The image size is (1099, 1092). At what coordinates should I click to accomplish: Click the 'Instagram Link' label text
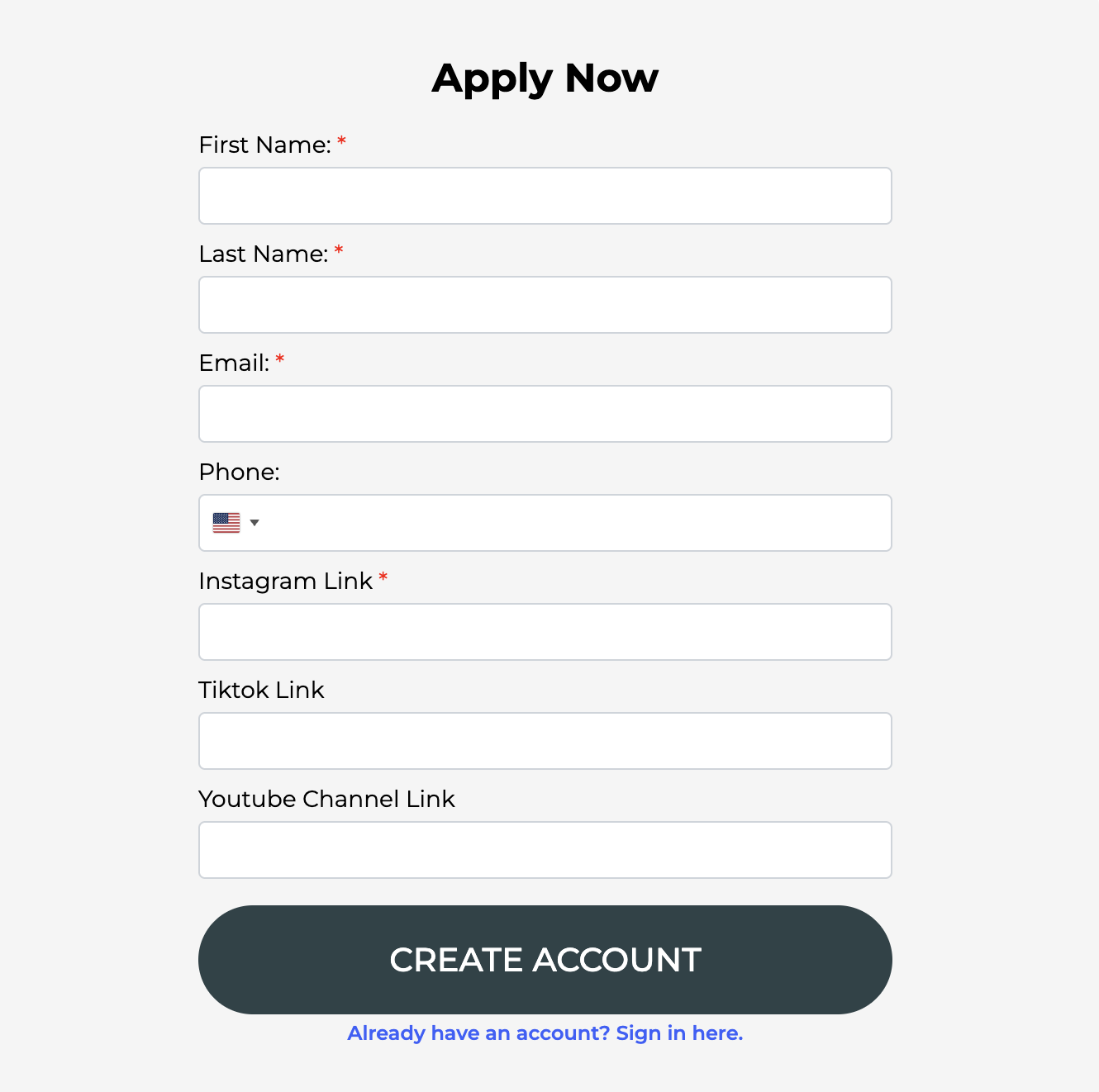pos(285,582)
